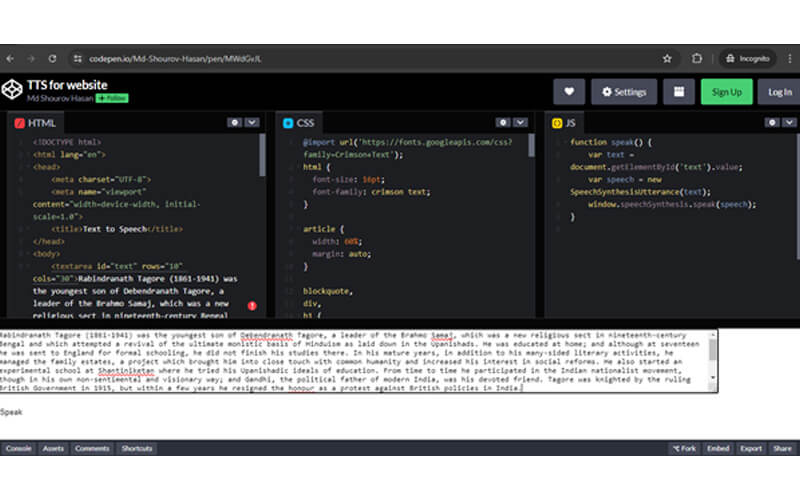Image resolution: width=800 pixels, height=500 pixels.
Task: Click the CodePen logo icon
Action: click(x=12, y=89)
